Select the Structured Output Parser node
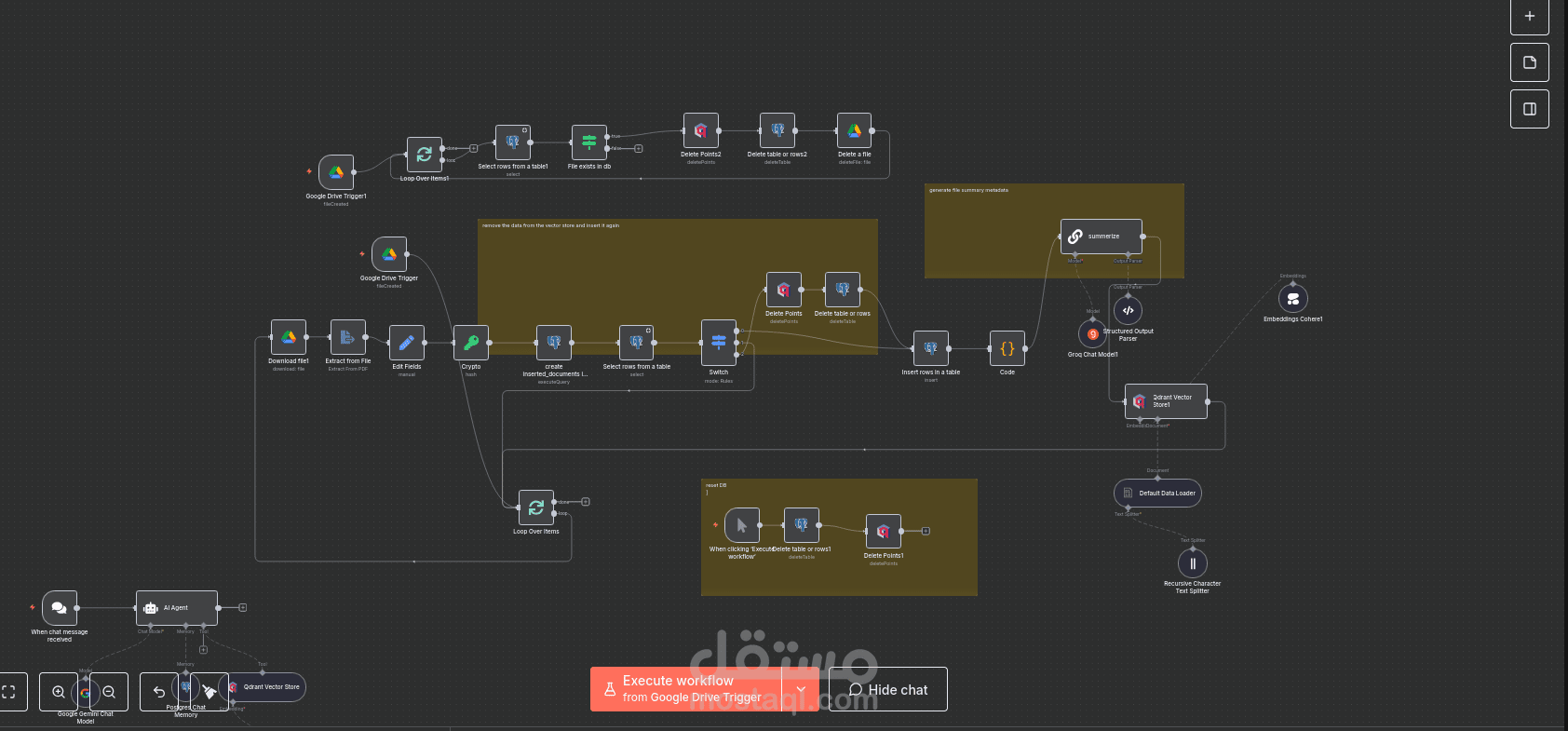The width and height of the screenshot is (1568, 731). click(1128, 311)
